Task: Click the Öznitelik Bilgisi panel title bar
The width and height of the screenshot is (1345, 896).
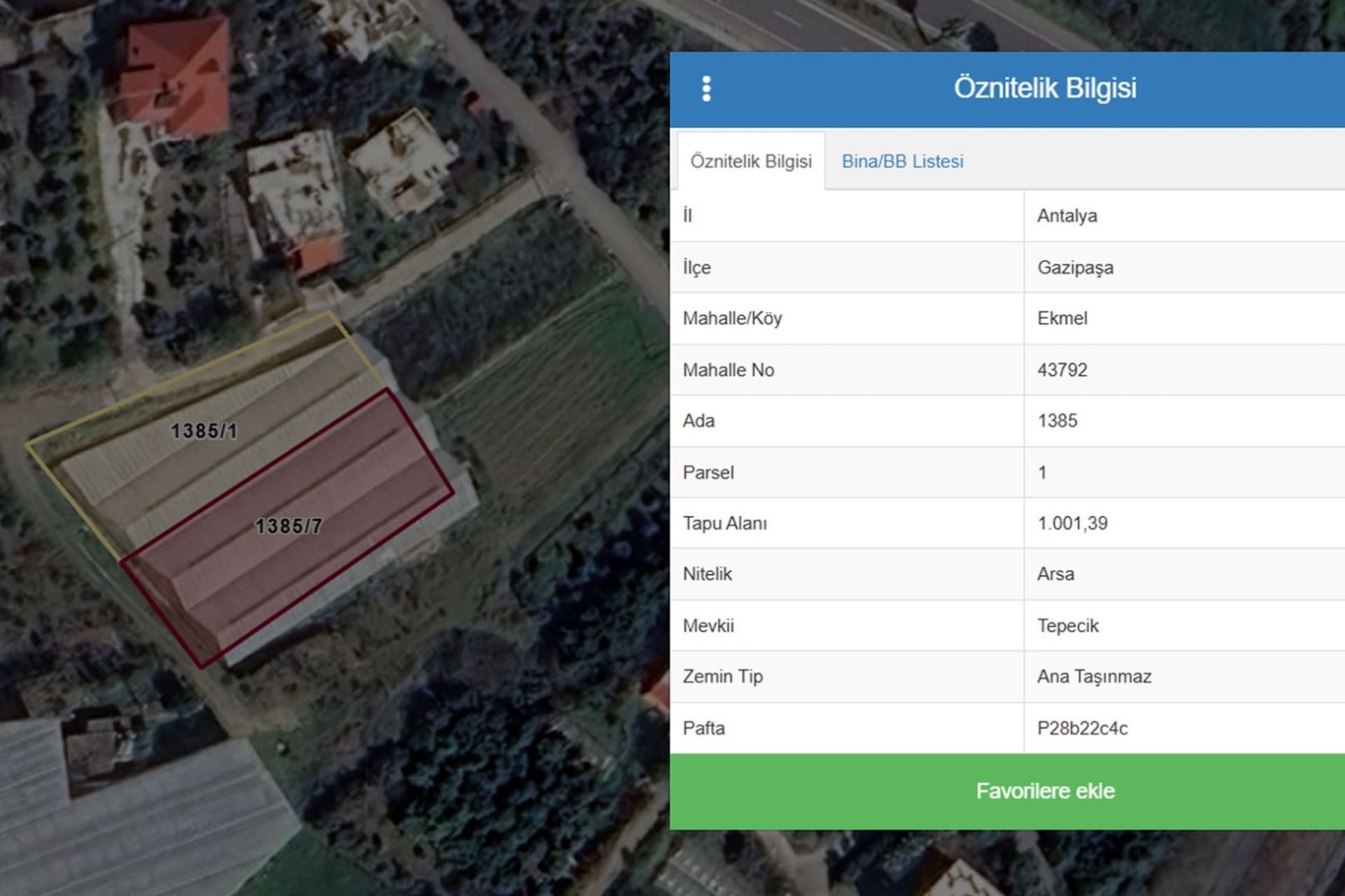Action: tap(1044, 88)
